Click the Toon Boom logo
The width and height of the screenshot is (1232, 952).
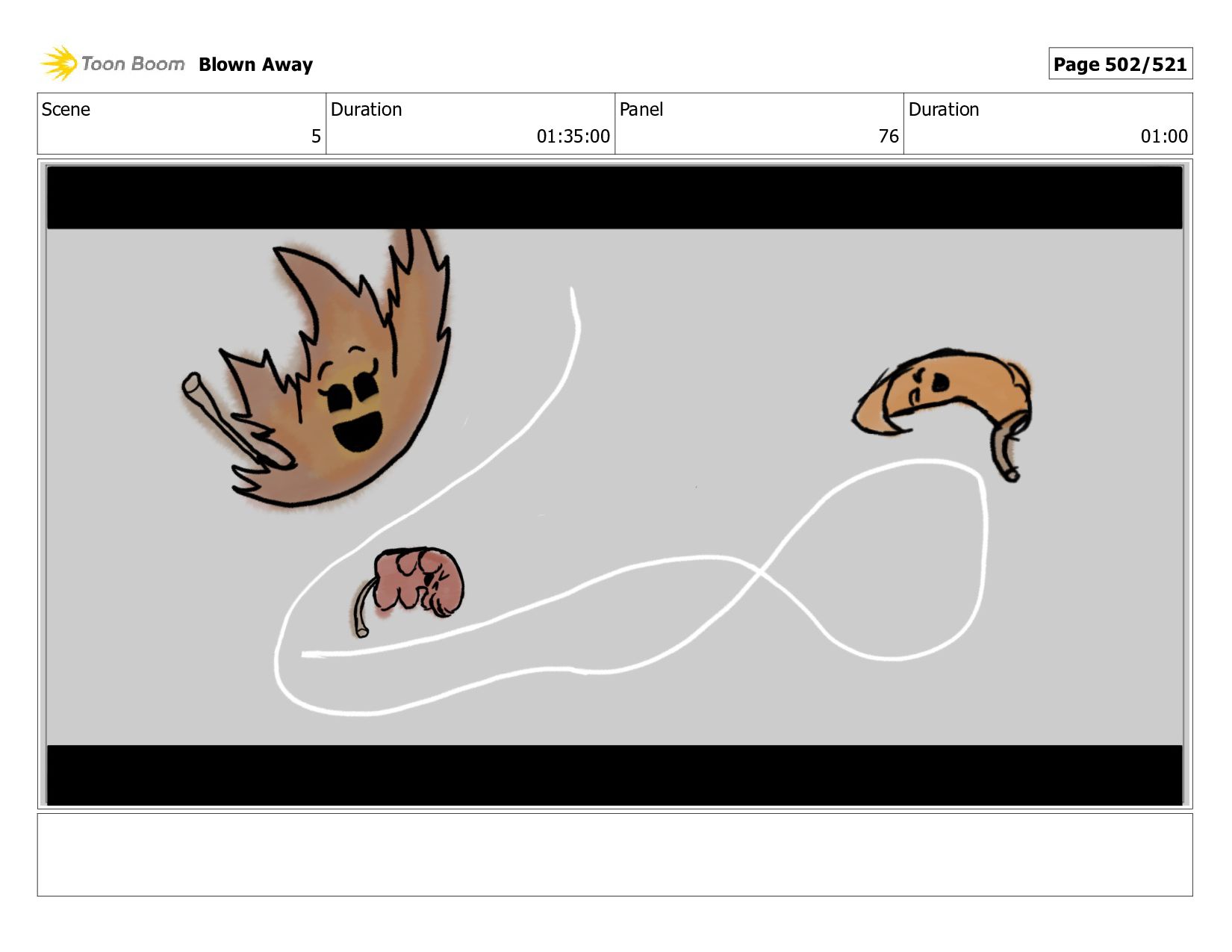112,63
